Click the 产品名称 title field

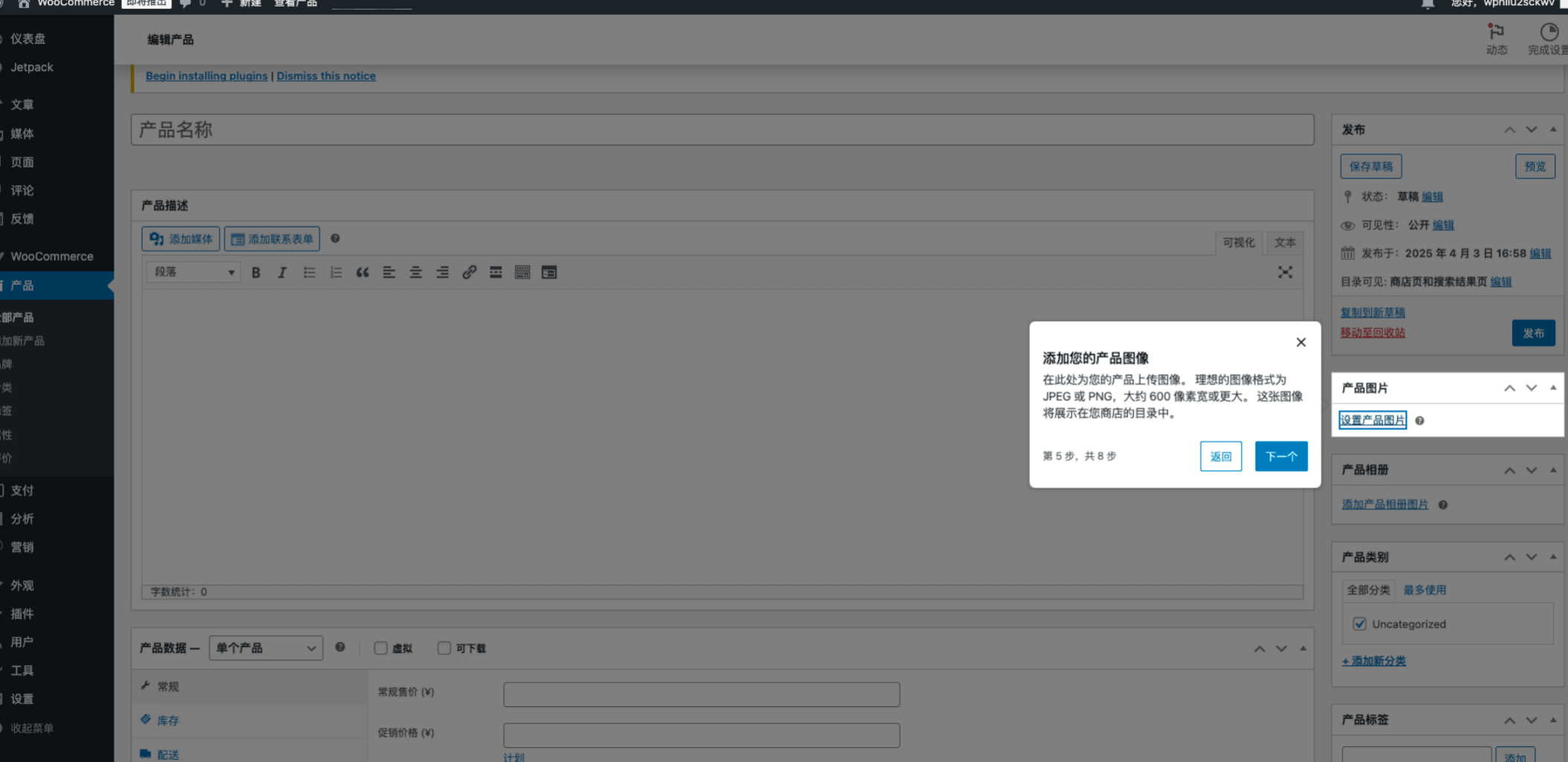point(722,130)
